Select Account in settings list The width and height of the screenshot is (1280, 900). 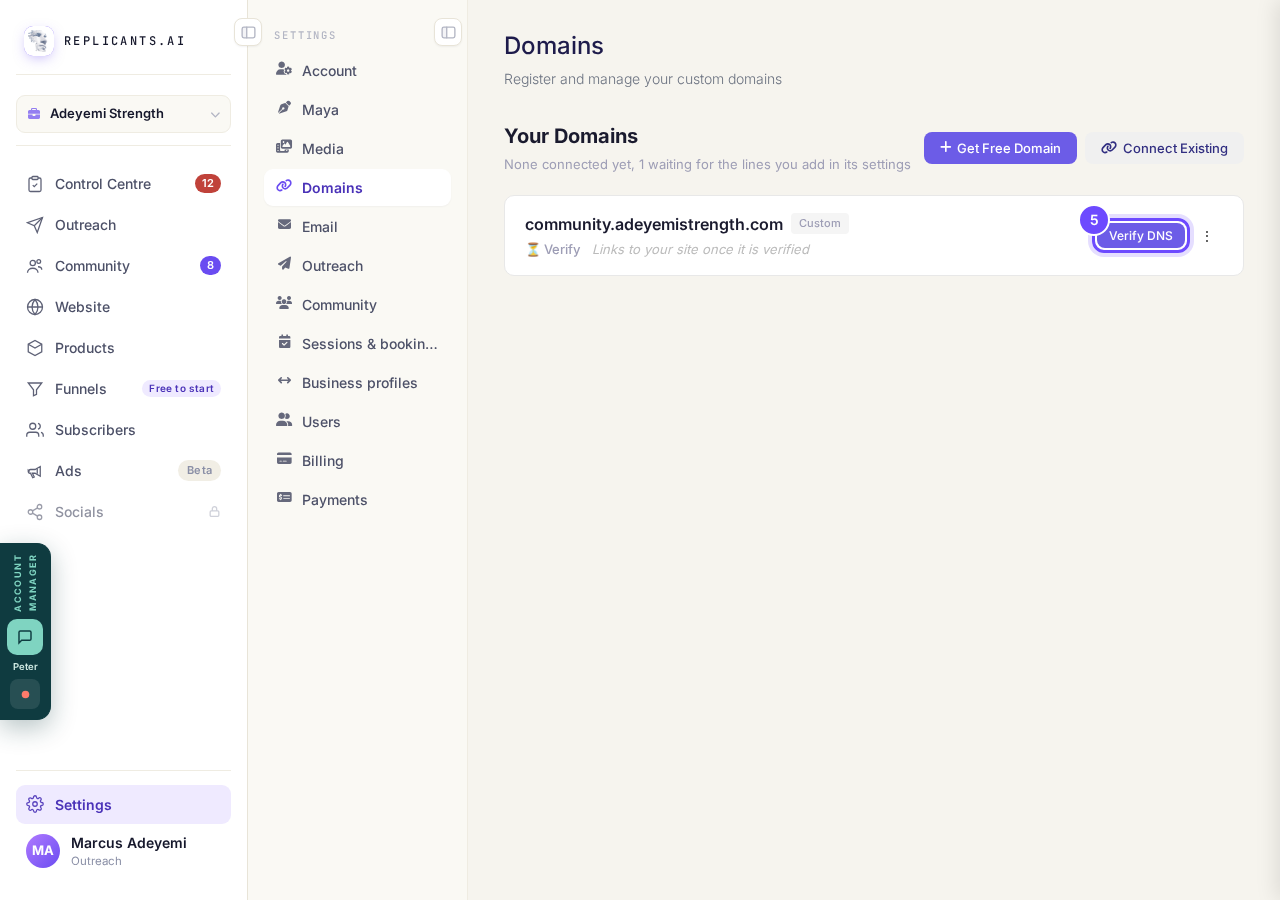pos(357,70)
